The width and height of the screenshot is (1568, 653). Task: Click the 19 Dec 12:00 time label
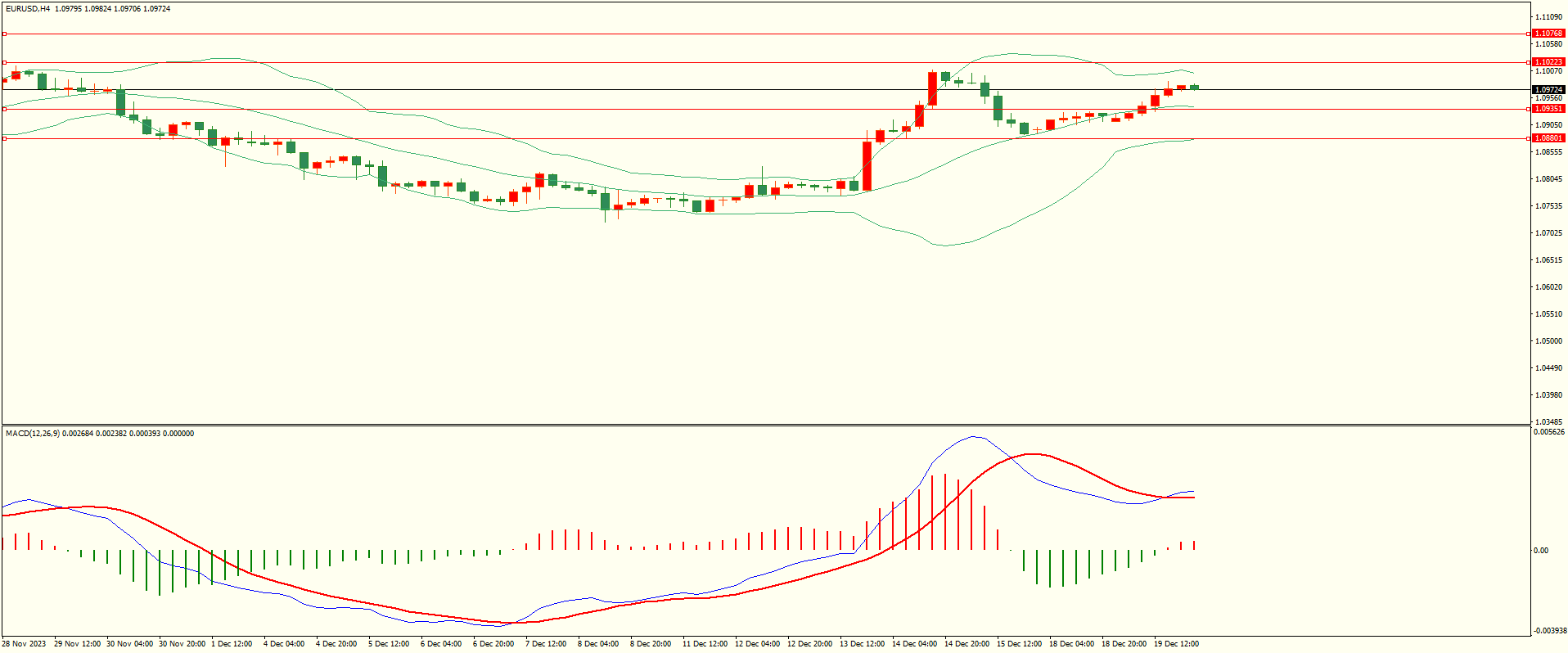coord(1176,644)
